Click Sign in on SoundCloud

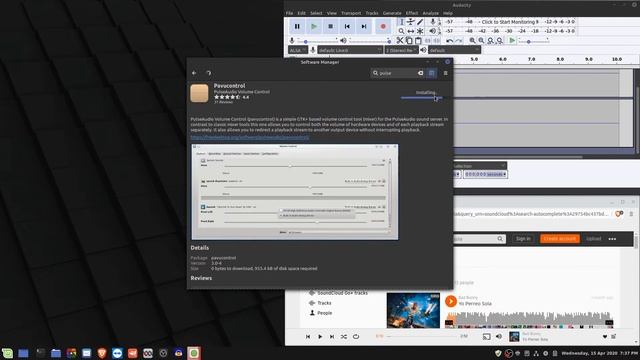coord(523,239)
